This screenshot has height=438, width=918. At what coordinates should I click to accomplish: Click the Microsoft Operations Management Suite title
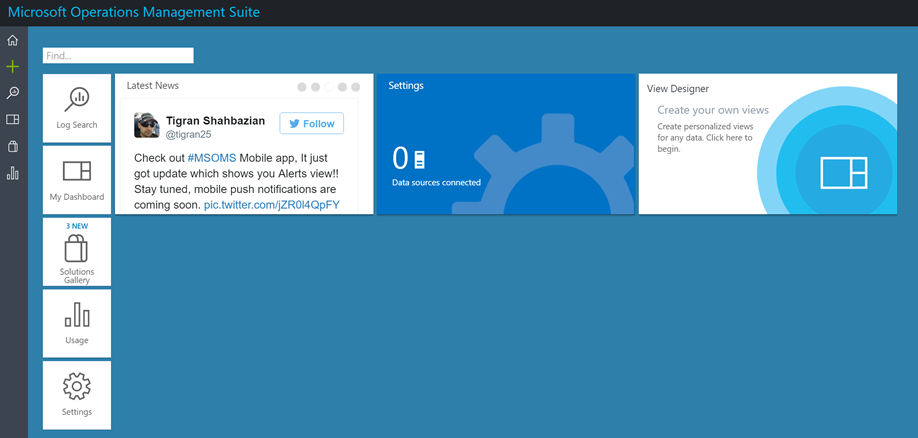133,12
